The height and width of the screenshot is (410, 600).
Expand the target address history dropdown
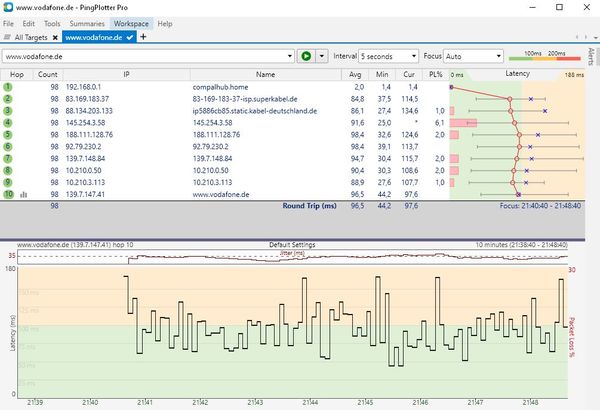pyautogui.click(x=289, y=56)
